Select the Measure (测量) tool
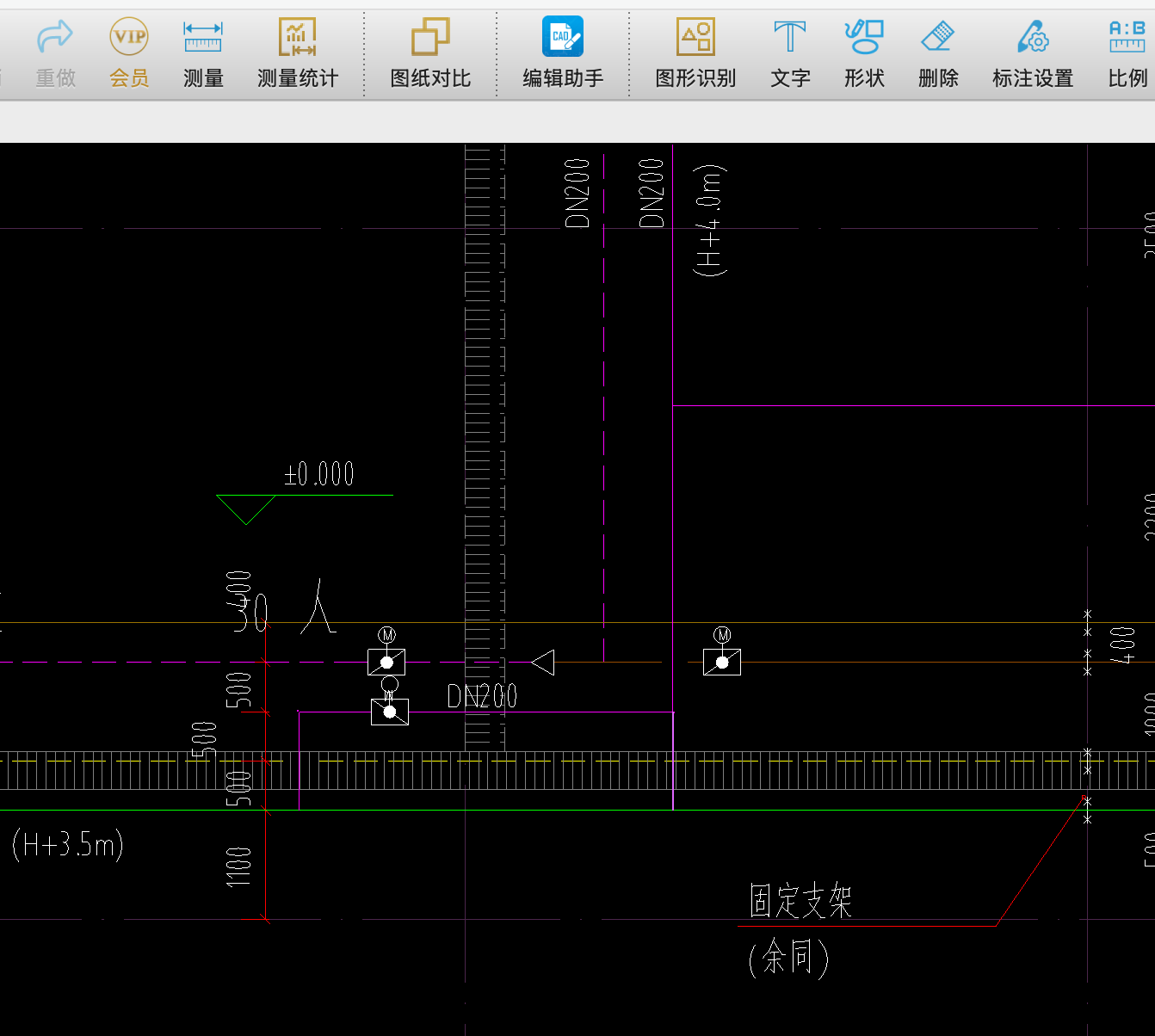 203,38
